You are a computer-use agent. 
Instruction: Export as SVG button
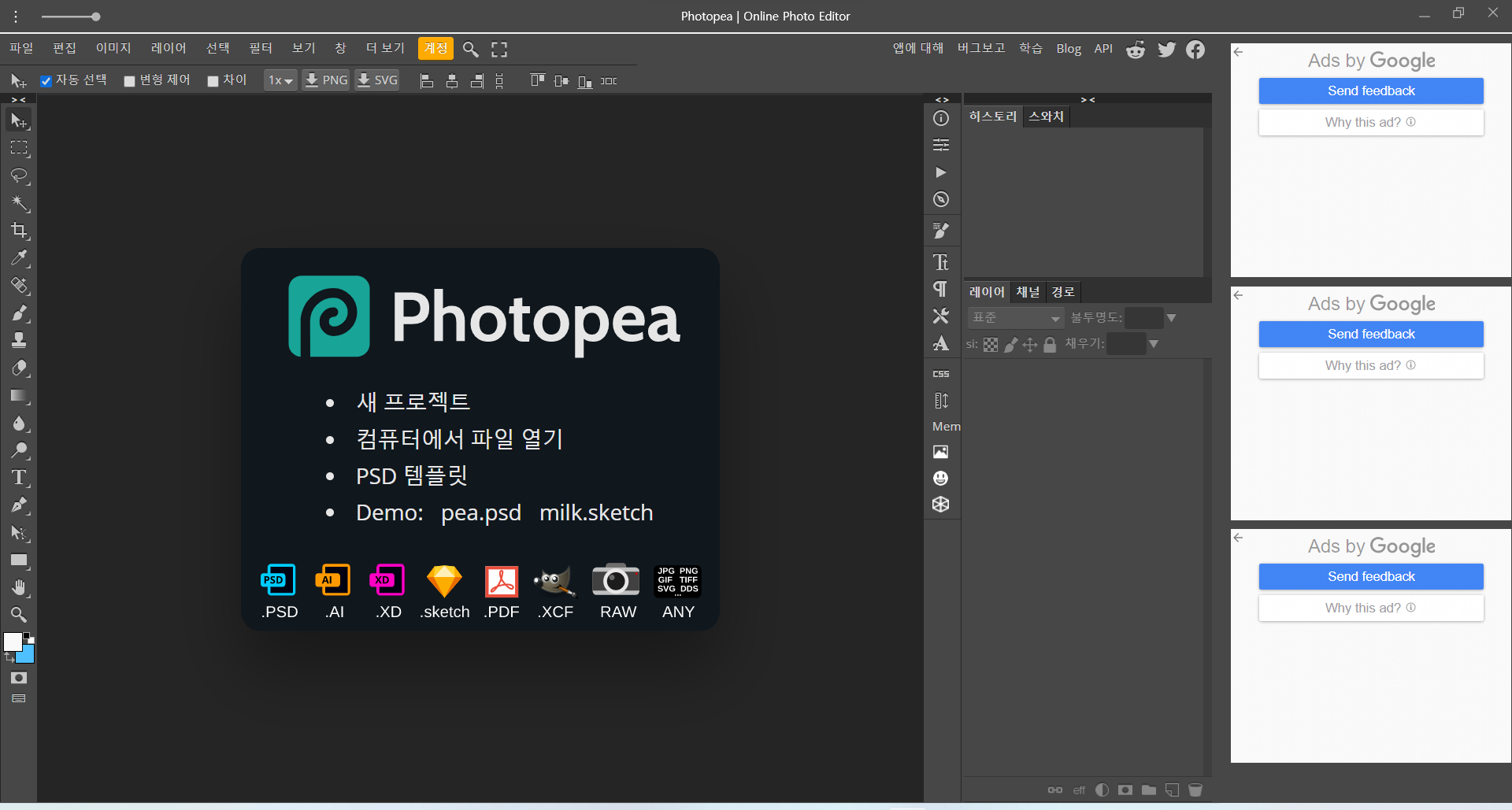(377, 80)
